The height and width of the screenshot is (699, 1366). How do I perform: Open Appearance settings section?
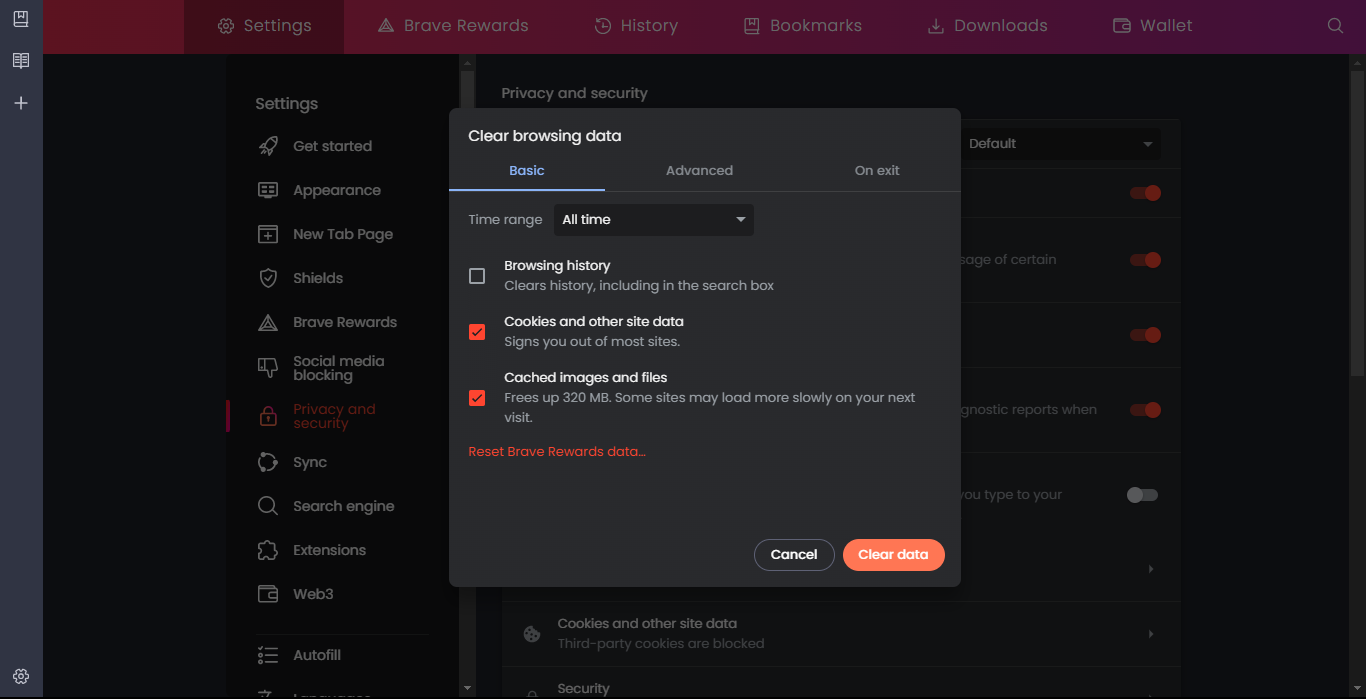point(337,190)
